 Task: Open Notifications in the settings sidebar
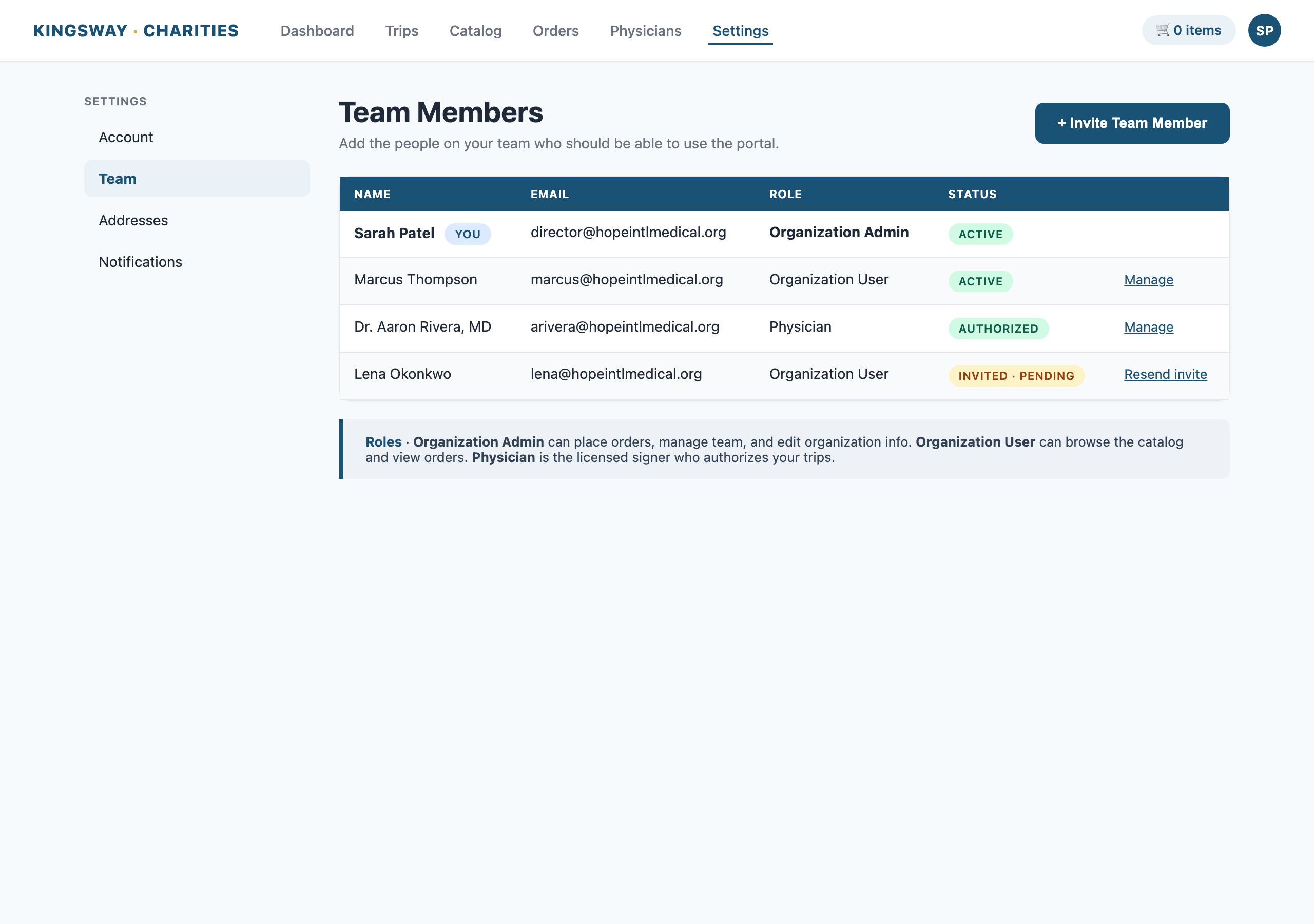(197, 262)
